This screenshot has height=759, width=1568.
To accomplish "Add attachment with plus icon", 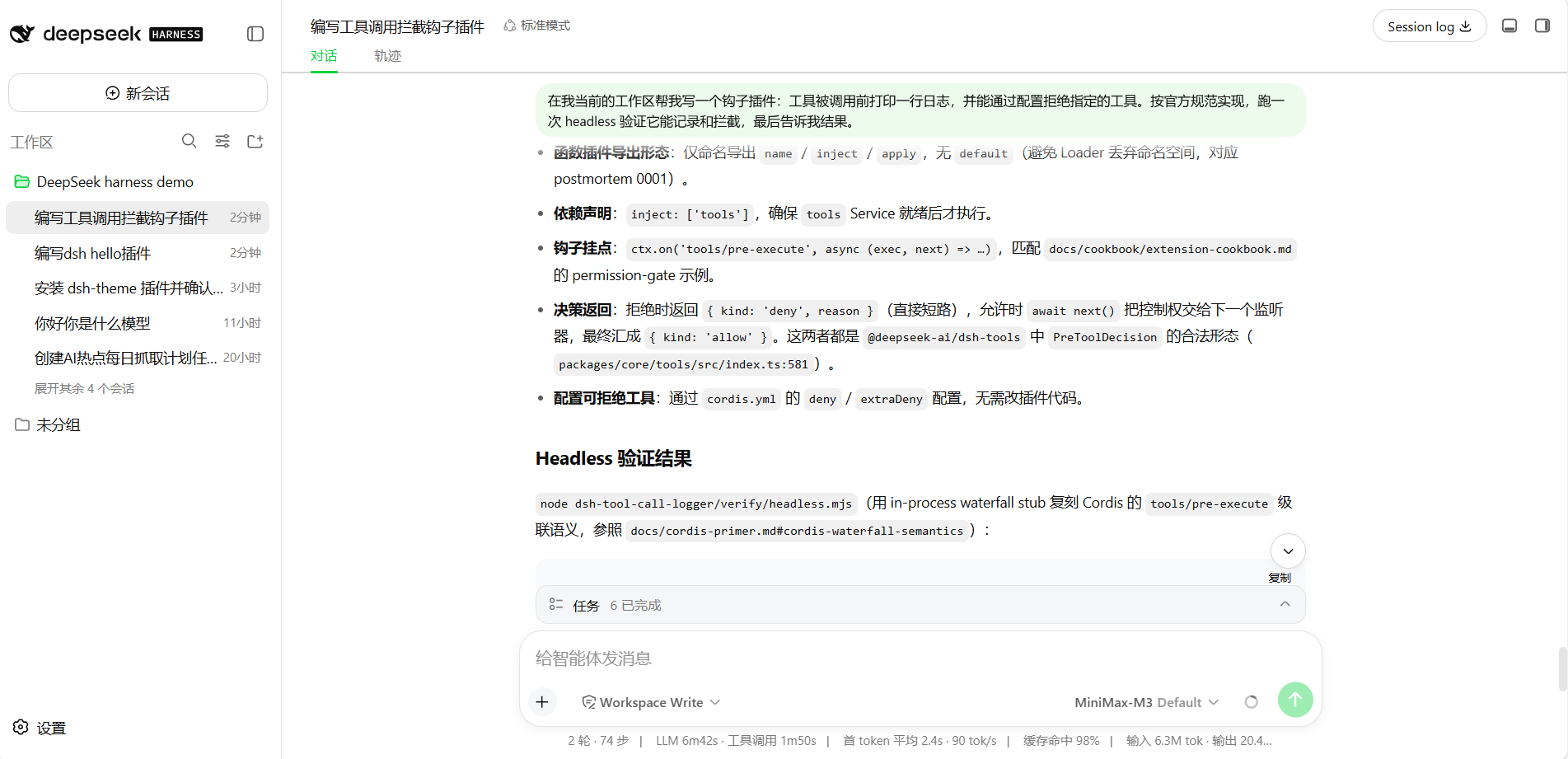I will click(542, 702).
